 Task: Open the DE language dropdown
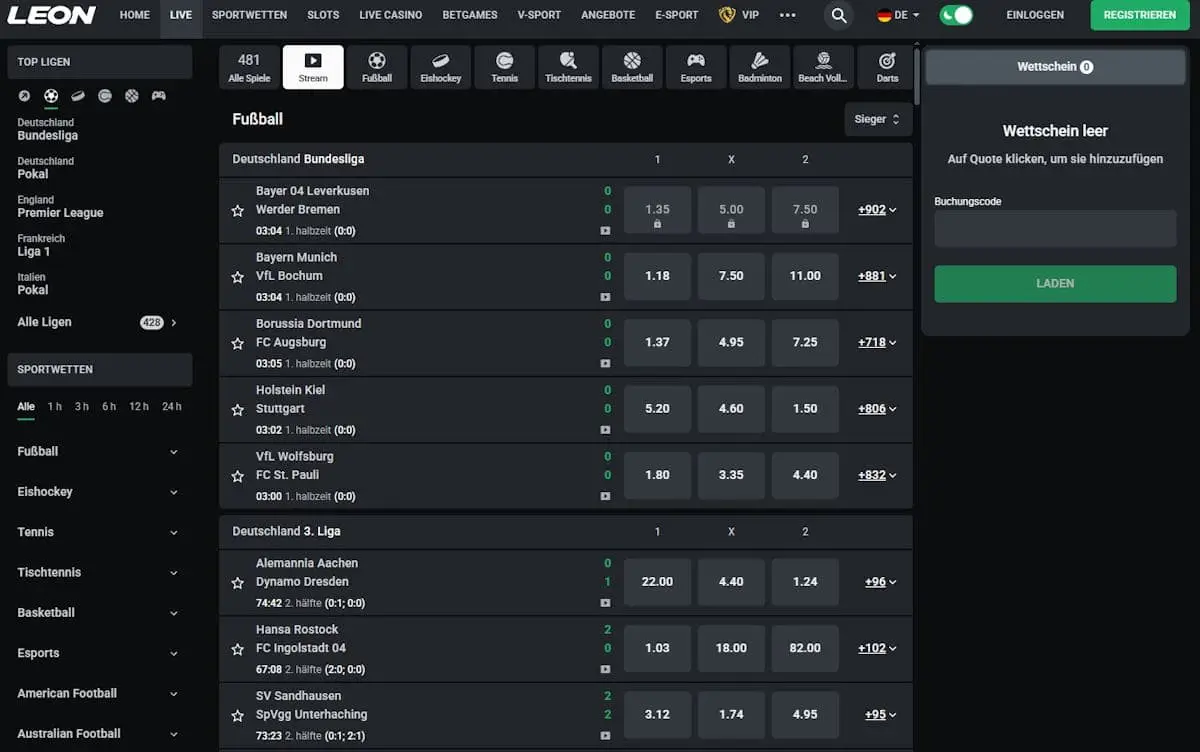(898, 15)
